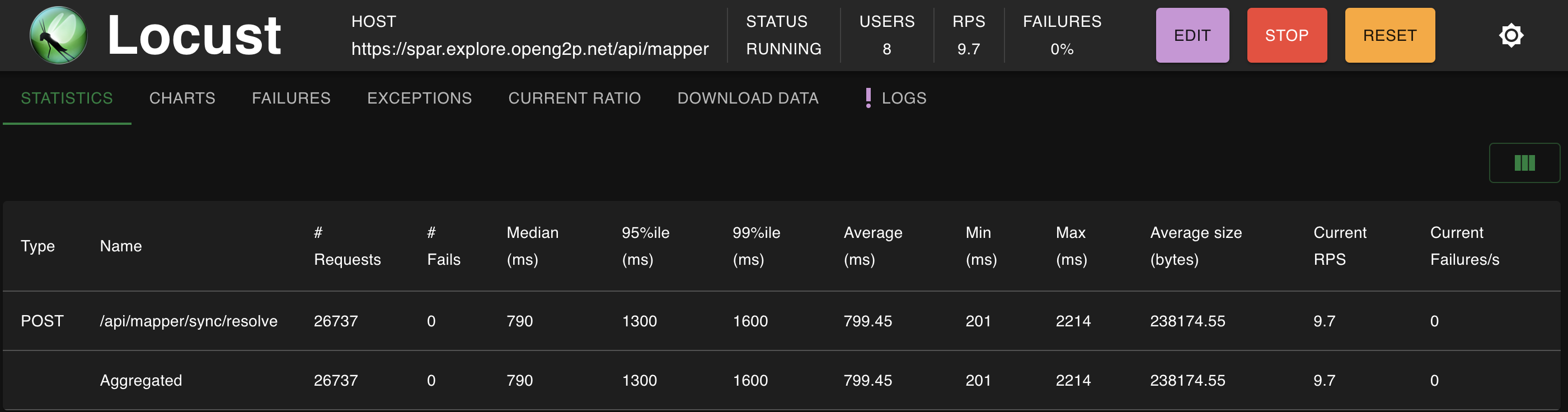Reset statistics with the RESET button
Screen dimensions: 1568x412
point(1389,35)
